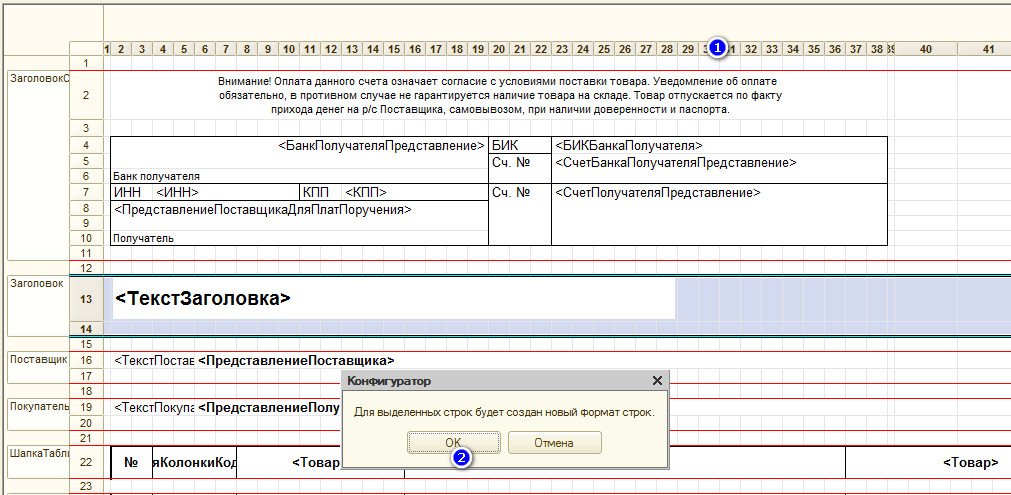This screenshot has width=1011, height=495.
Task: Select the bold <ПредставлениеПоставщика> cell
Action: pyautogui.click(x=296, y=360)
